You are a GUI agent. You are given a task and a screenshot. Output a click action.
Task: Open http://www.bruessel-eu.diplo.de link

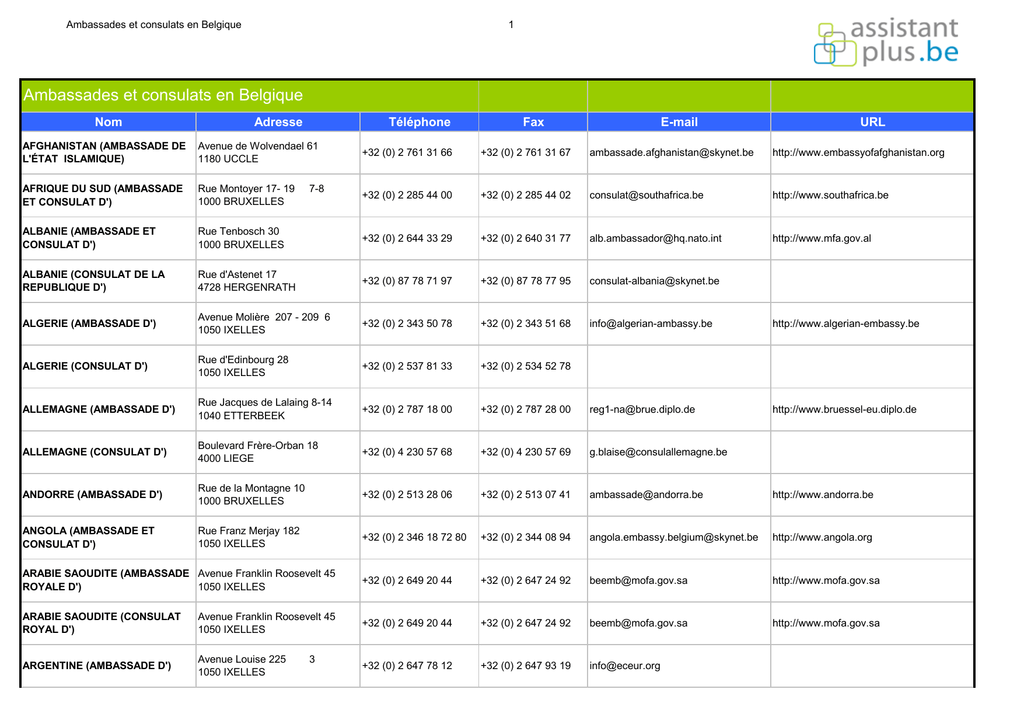click(844, 409)
